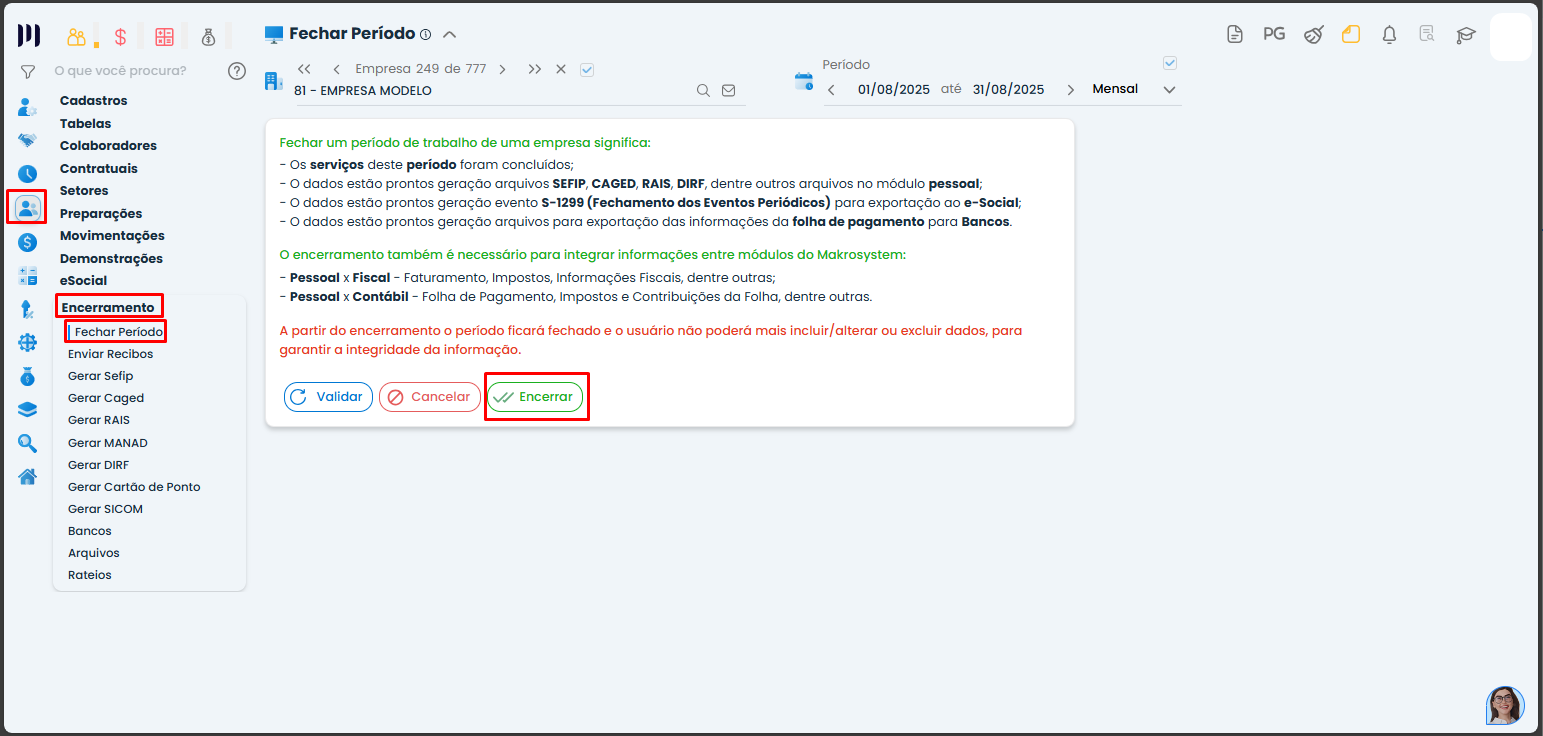Image resolution: width=1543 pixels, height=736 pixels.
Task: Click the Validar button
Action: [x=328, y=397]
